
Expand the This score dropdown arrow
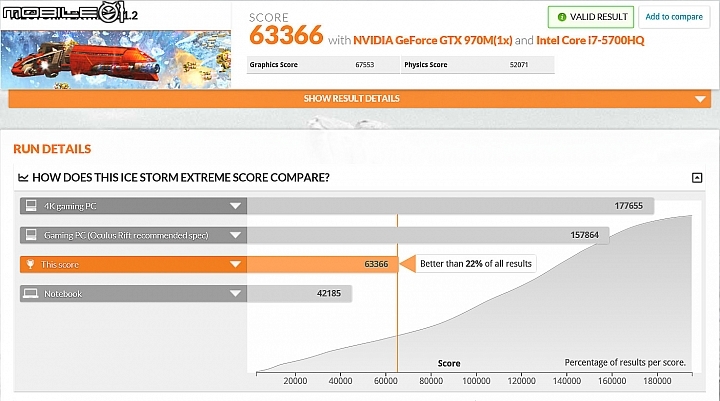(235, 265)
